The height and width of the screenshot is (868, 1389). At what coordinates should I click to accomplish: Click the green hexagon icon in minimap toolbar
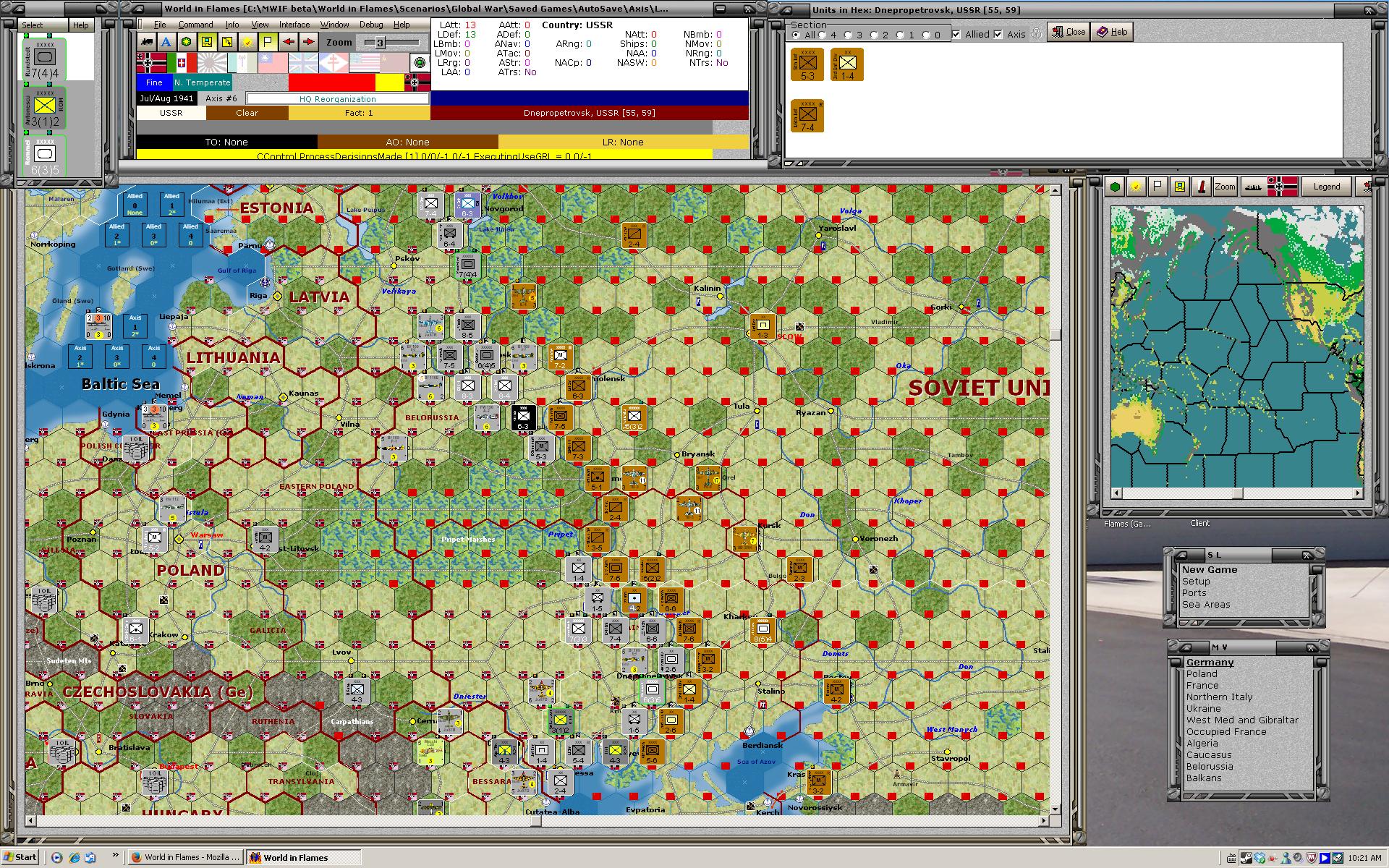(x=1116, y=187)
